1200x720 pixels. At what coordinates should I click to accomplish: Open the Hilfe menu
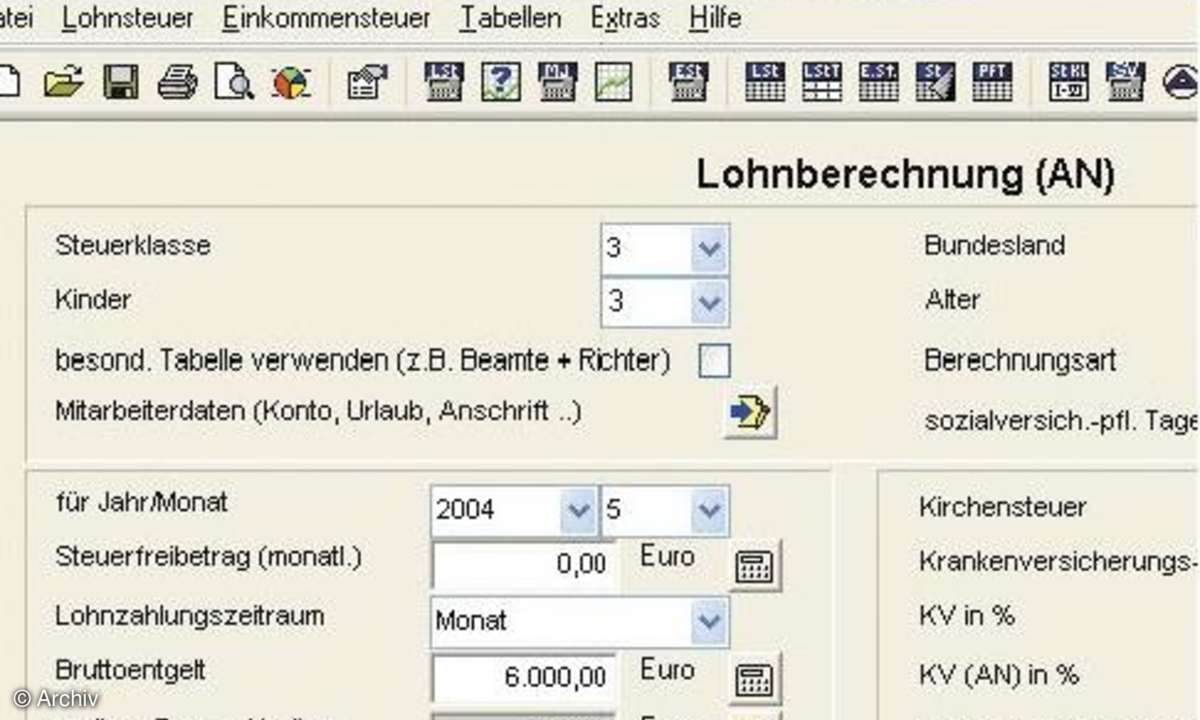(x=715, y=17)
